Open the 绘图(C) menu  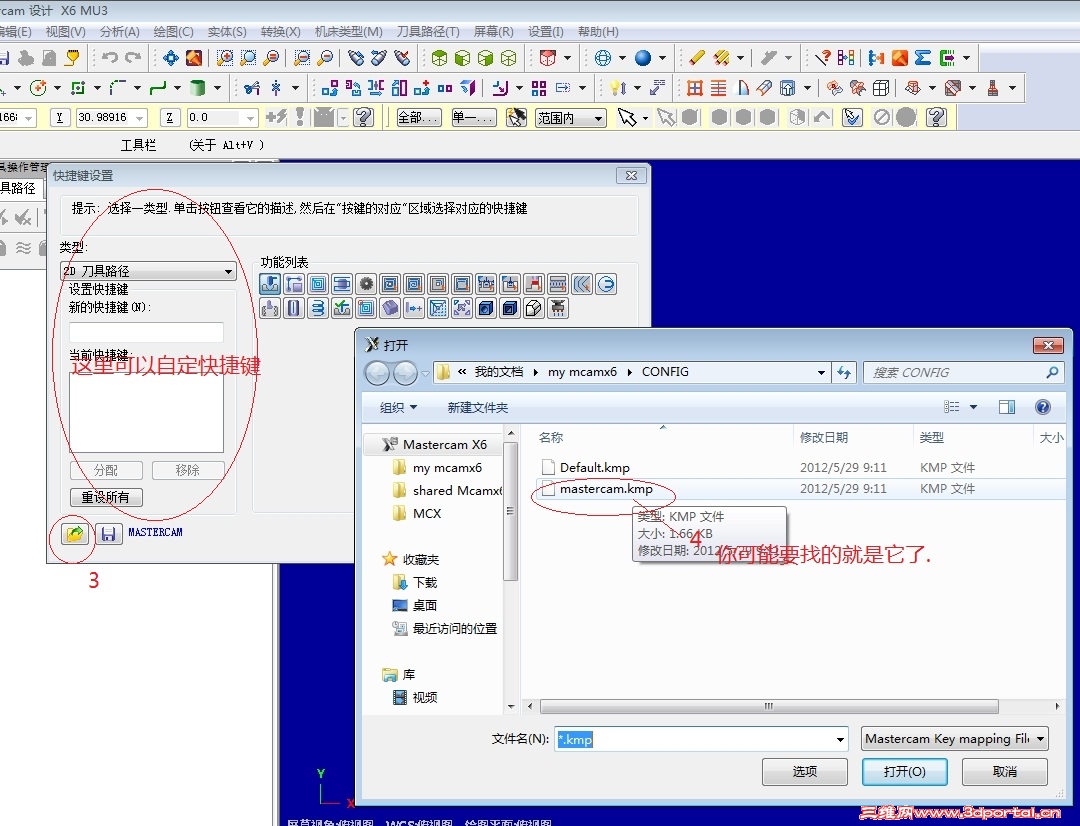[x=174, y=32]
